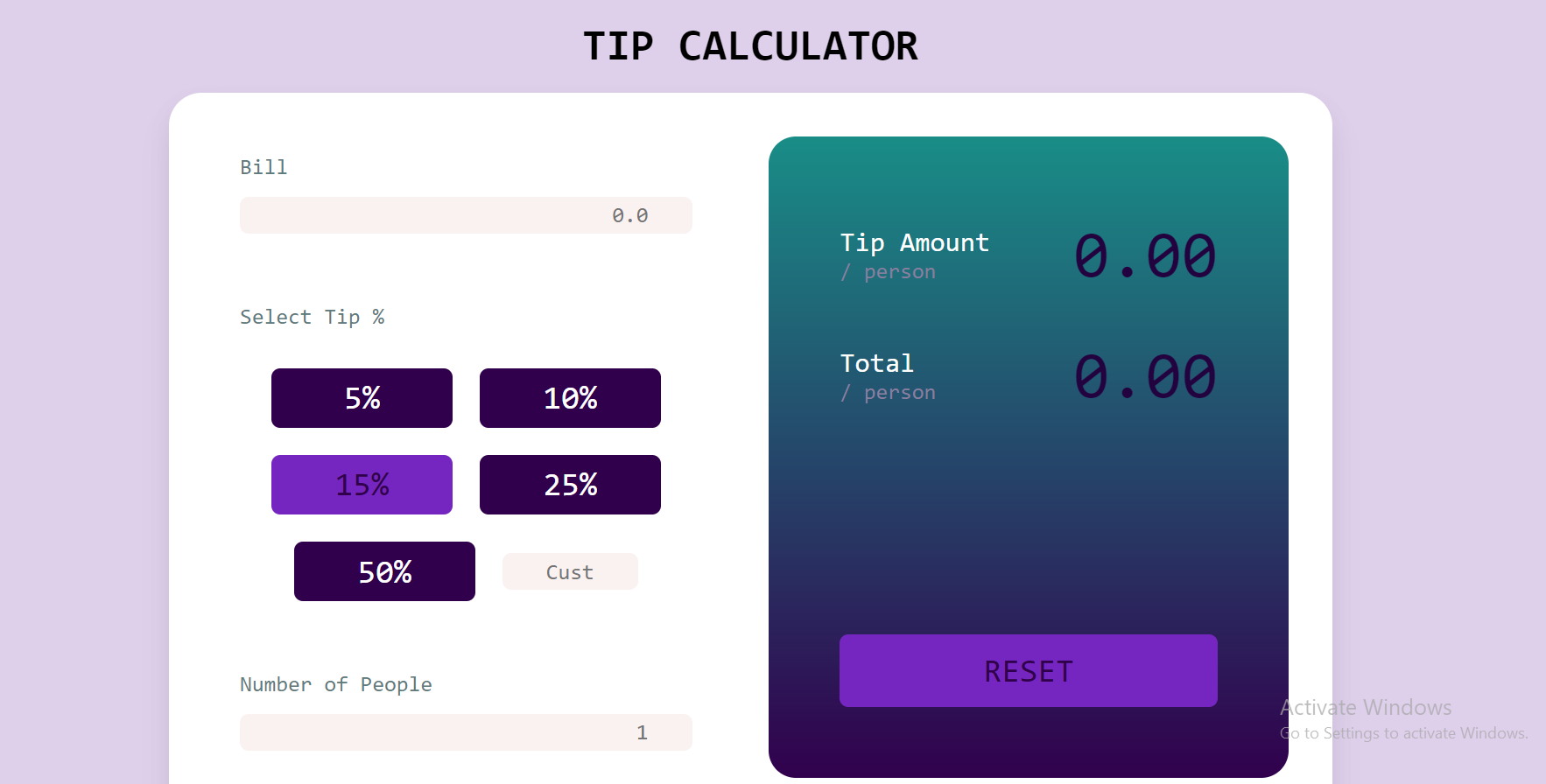The height and width of the screenshot is (784, 1546).
Task: Click the TIP CALCULATOR title
Action: 751,45
